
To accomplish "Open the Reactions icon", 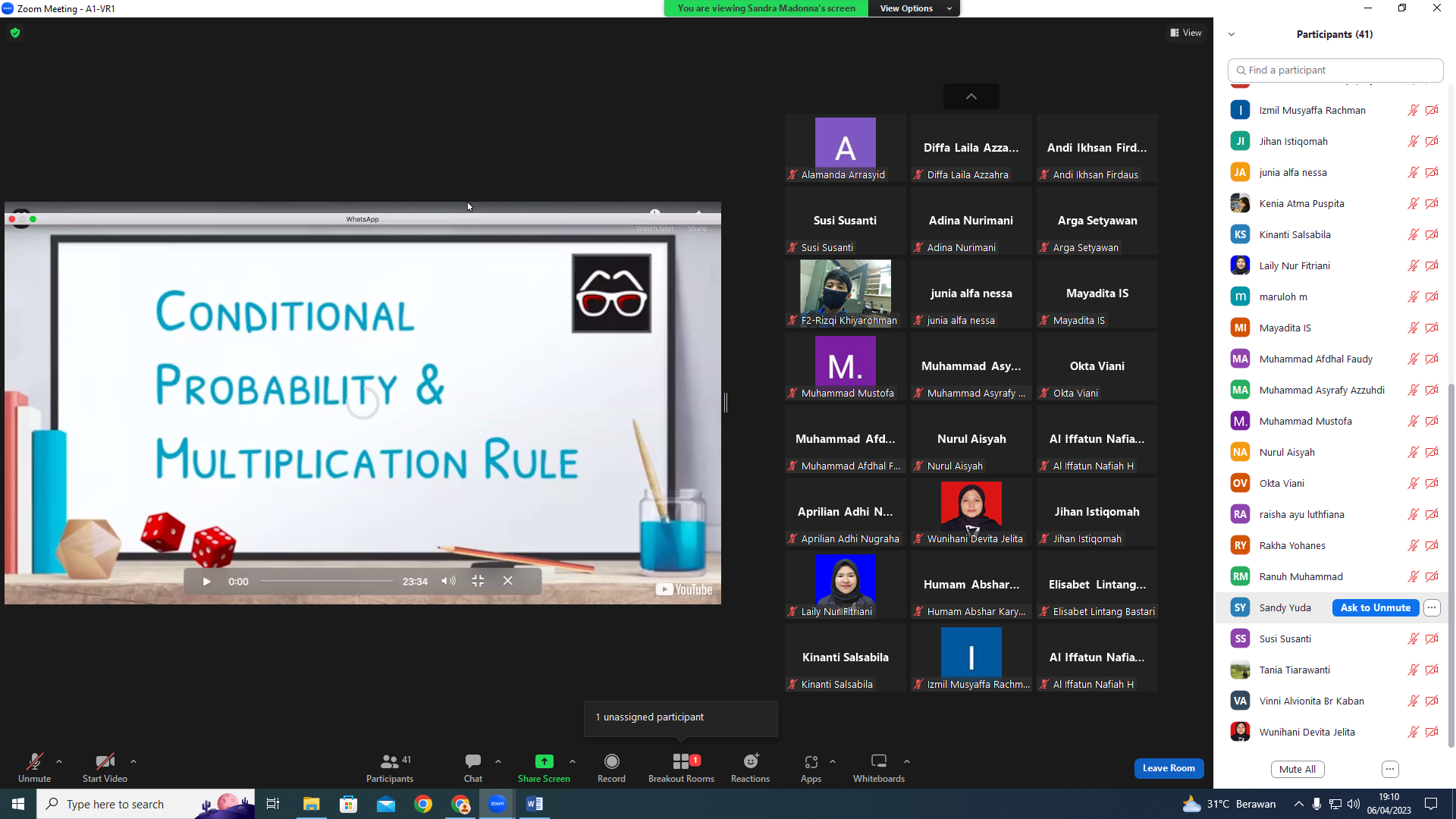I will 751,761.
